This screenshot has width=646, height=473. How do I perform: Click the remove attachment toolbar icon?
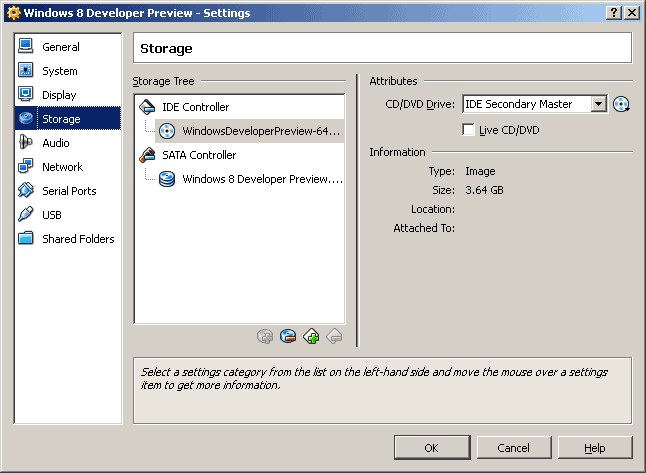pyautogui.click(x=288, y=336)
